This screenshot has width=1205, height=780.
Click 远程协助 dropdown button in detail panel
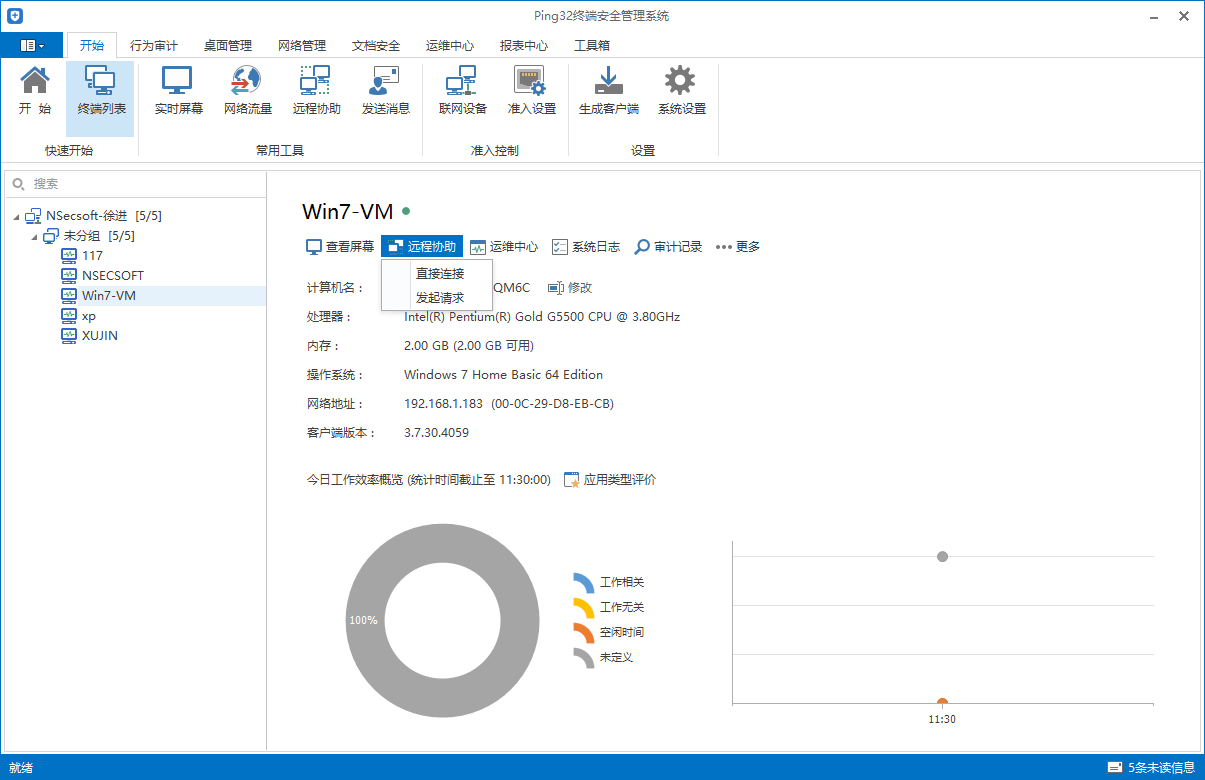[422, 246]
